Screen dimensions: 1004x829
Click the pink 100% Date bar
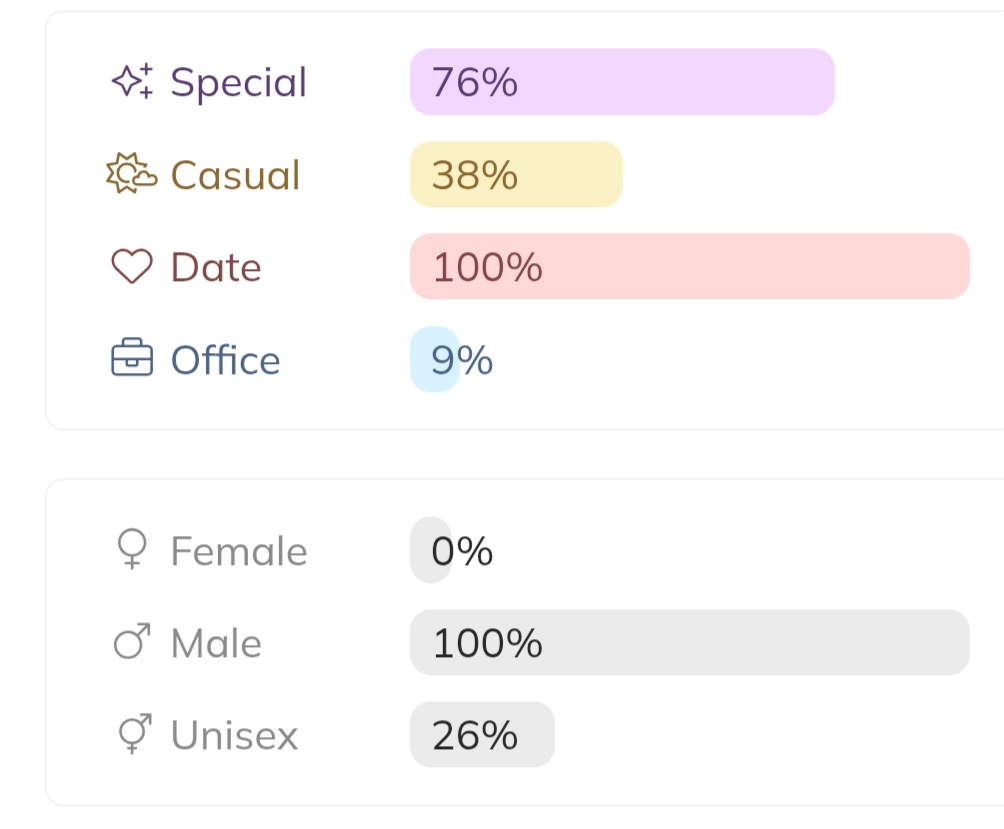690,267
